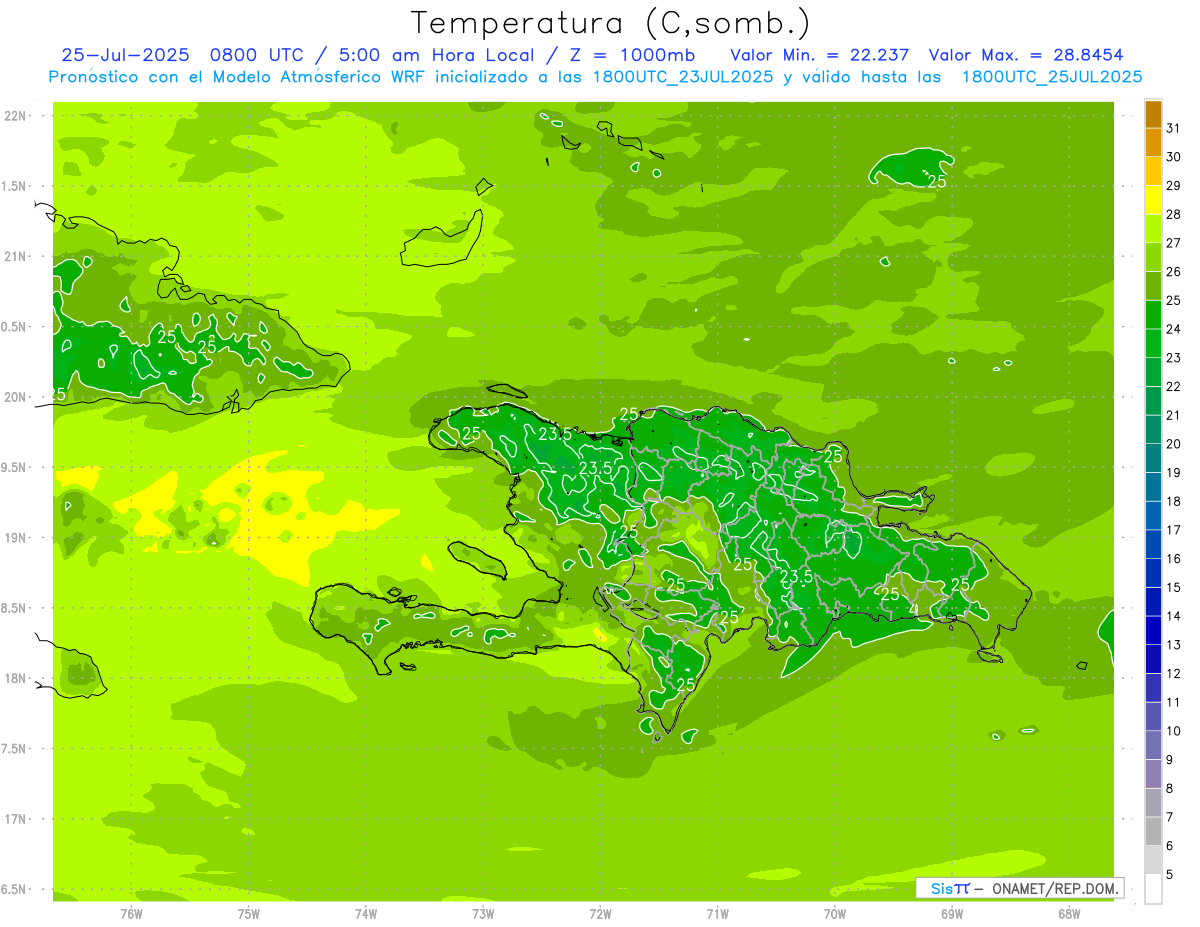This screenshot has height=927, width=1200.
Task: Select the "Z = 1000mb" level text
Action: [631, 55]
